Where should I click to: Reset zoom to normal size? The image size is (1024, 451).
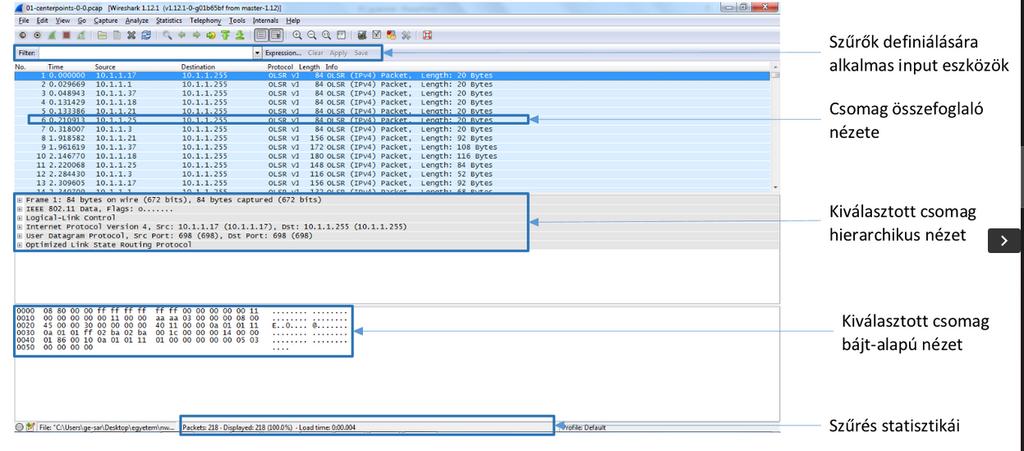pos(326,35)
